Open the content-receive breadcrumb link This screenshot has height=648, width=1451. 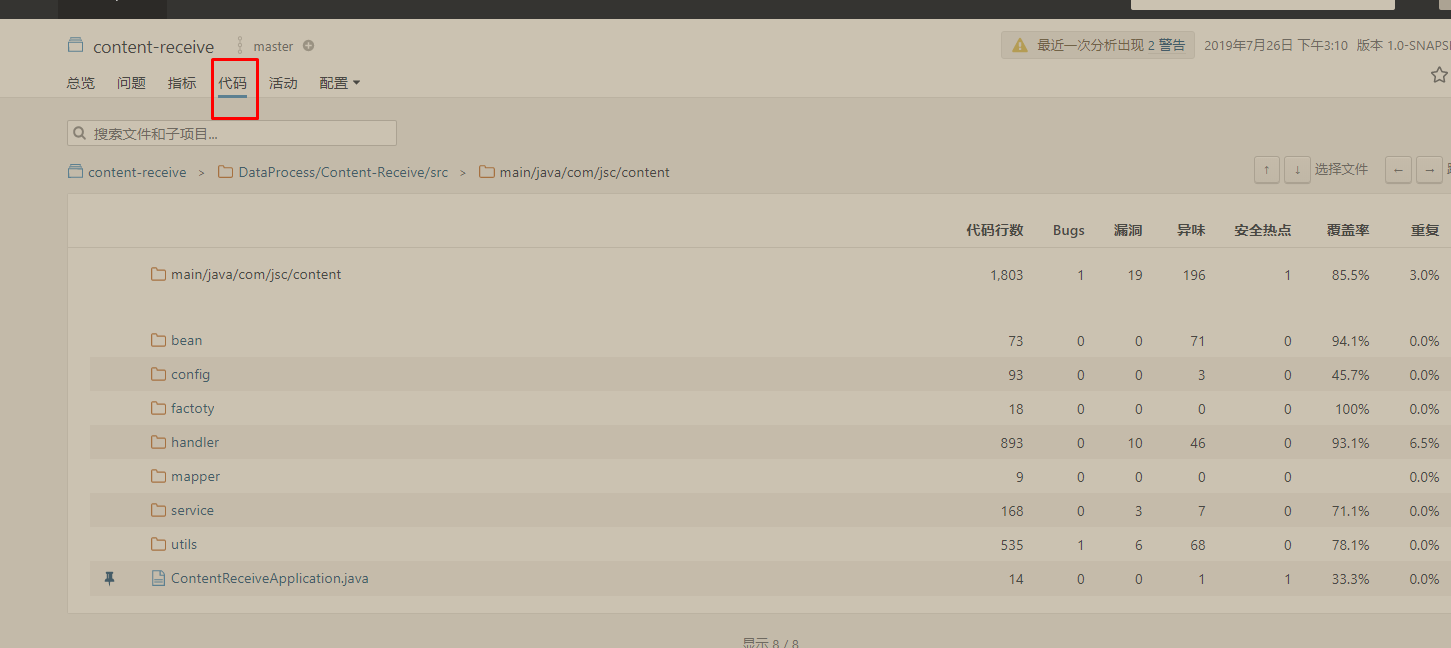(x=137, y=172)
